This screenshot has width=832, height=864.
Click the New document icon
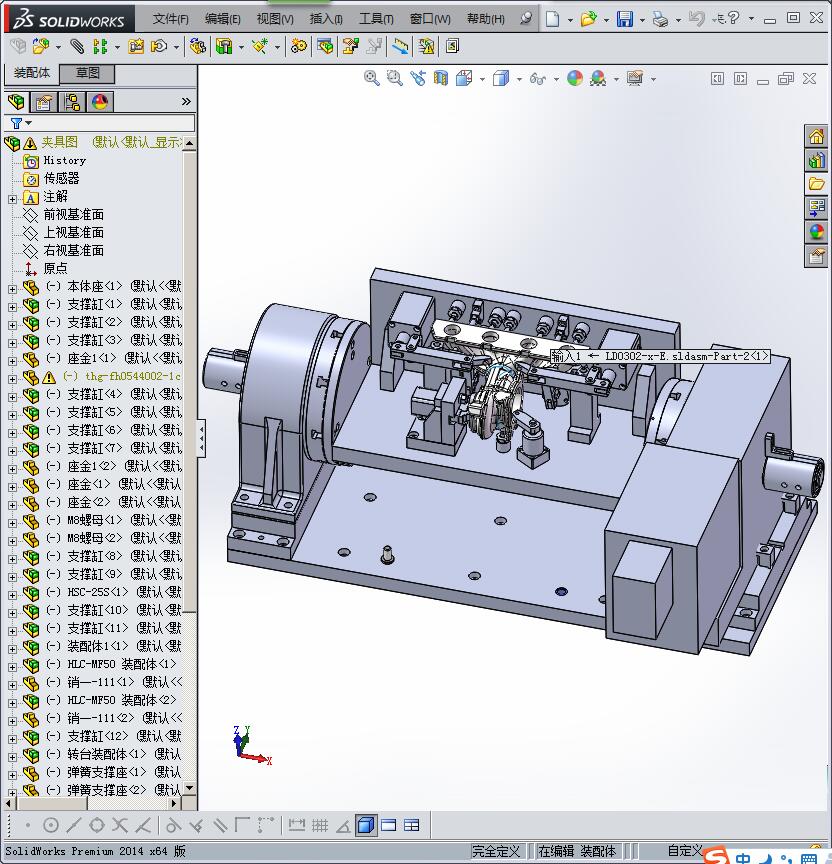click(x=552, y=19)
